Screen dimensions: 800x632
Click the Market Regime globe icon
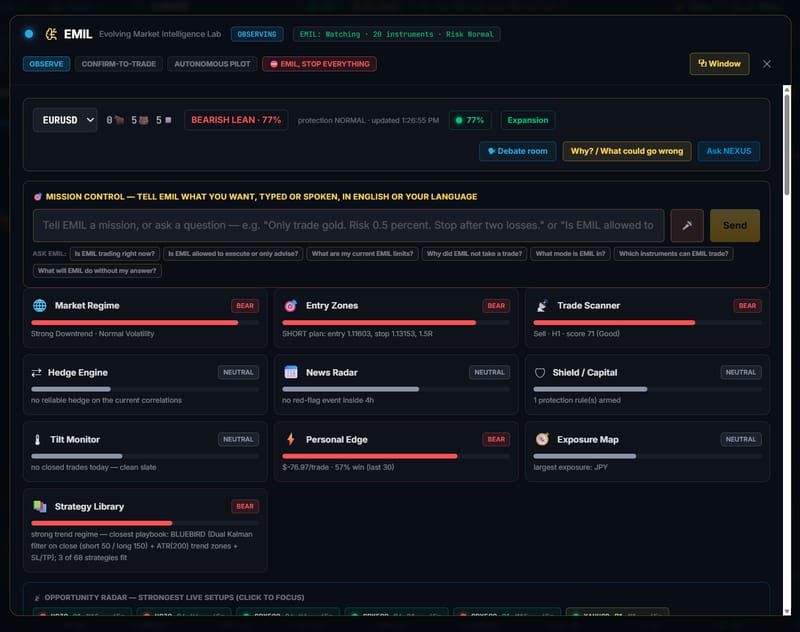pos(39,306)
